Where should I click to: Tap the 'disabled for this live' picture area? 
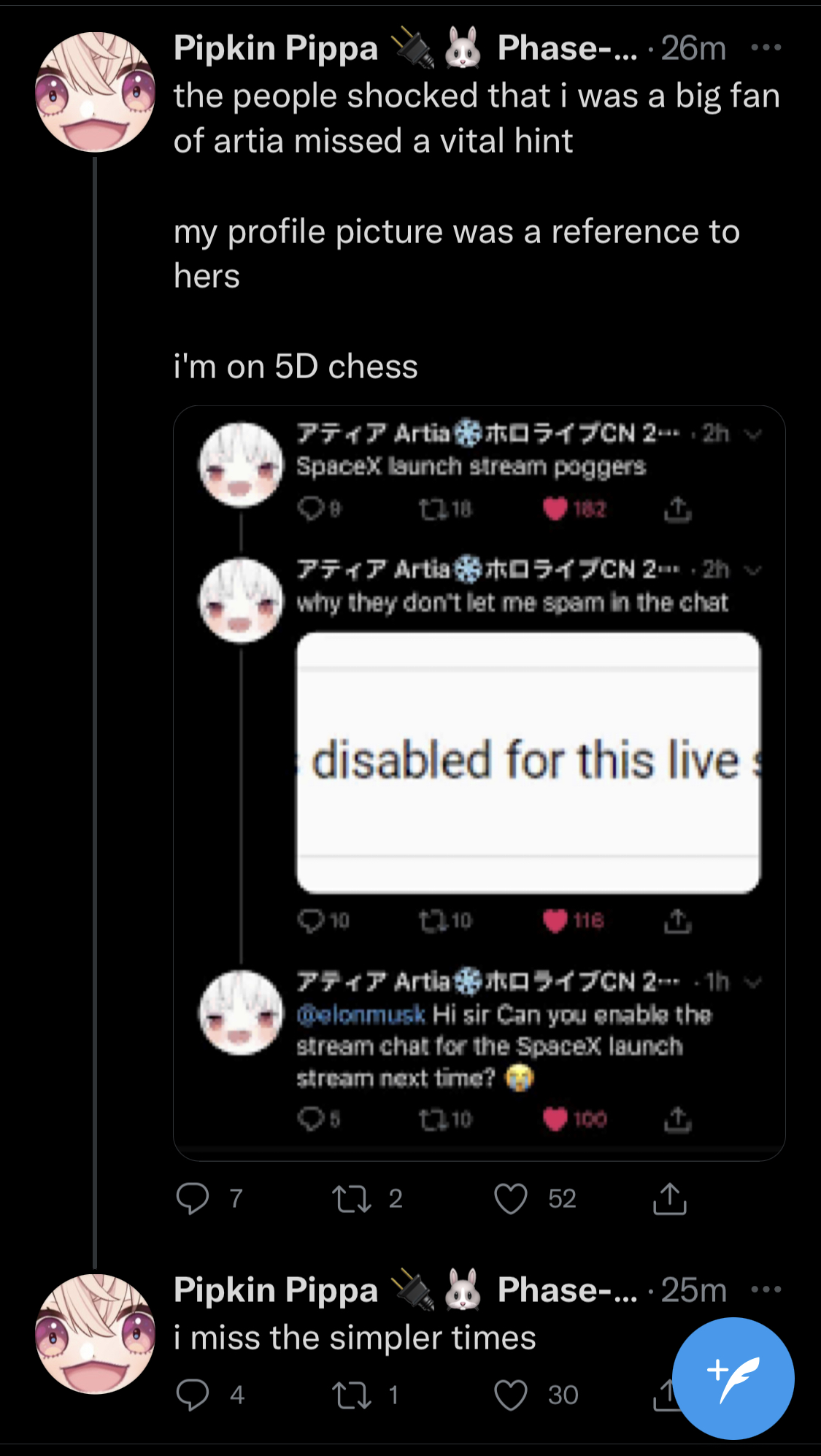pyautogui.click(x=528, y=762)
